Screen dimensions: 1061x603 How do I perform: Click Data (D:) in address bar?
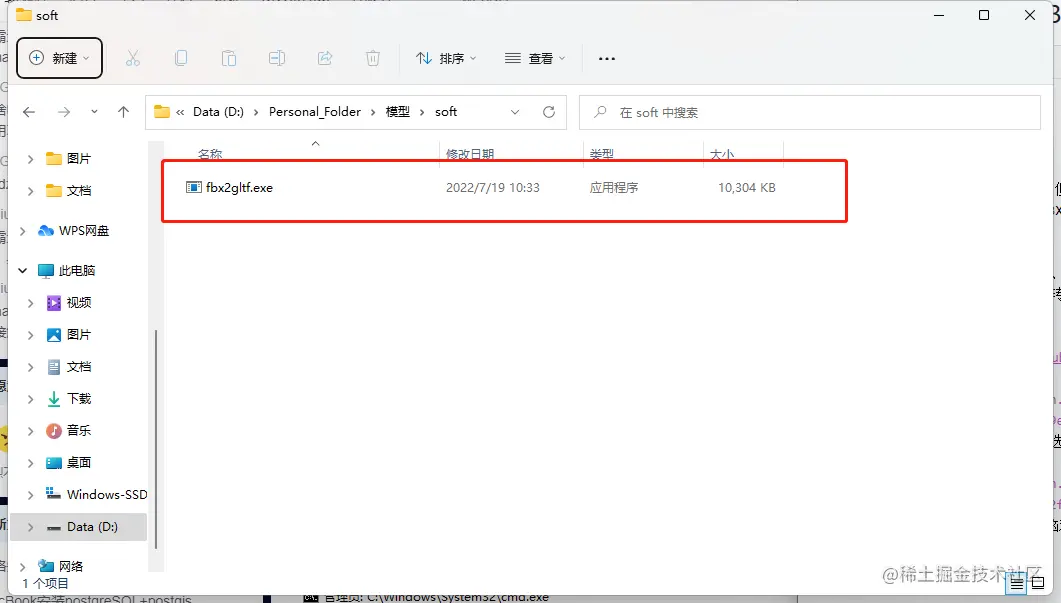click(x=218, y=112)
